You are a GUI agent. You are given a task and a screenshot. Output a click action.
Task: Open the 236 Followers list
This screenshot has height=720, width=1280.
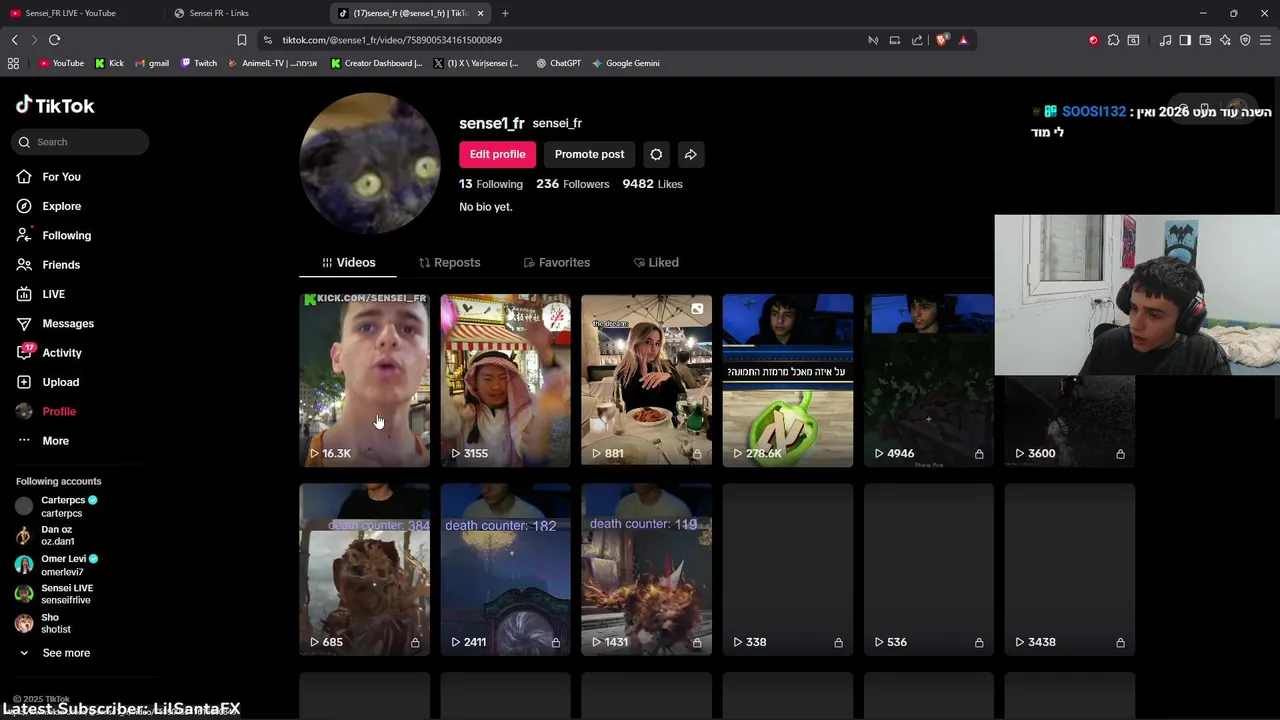point(572,184)
